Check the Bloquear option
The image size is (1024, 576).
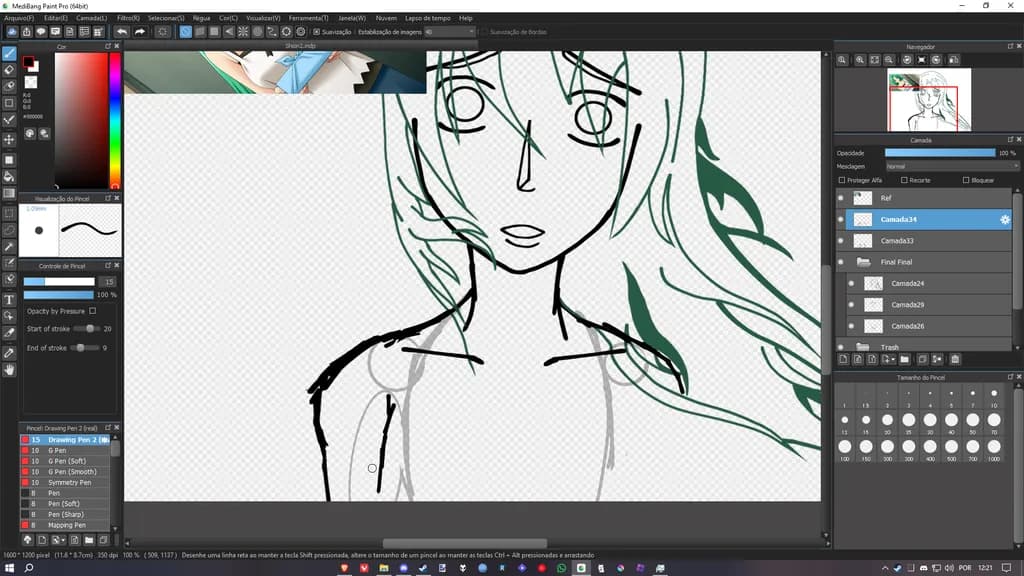pyautogui.click(x=966, y=180)
